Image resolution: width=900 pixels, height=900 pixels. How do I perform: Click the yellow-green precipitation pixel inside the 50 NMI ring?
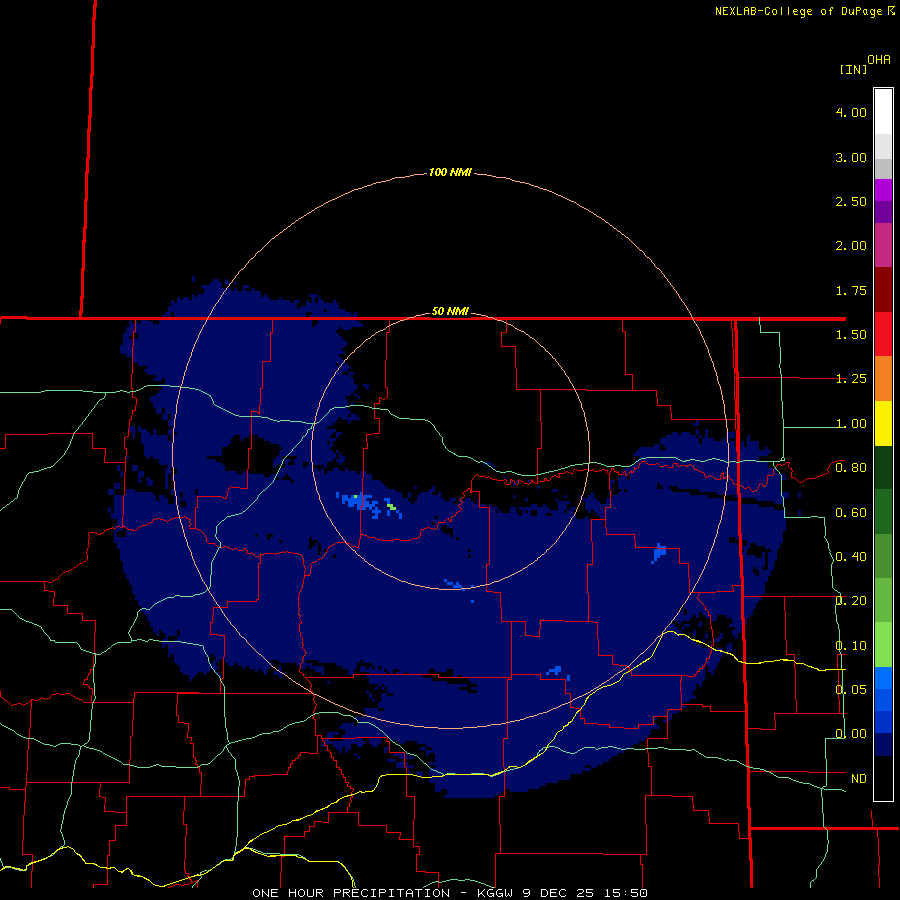(391, 507)
